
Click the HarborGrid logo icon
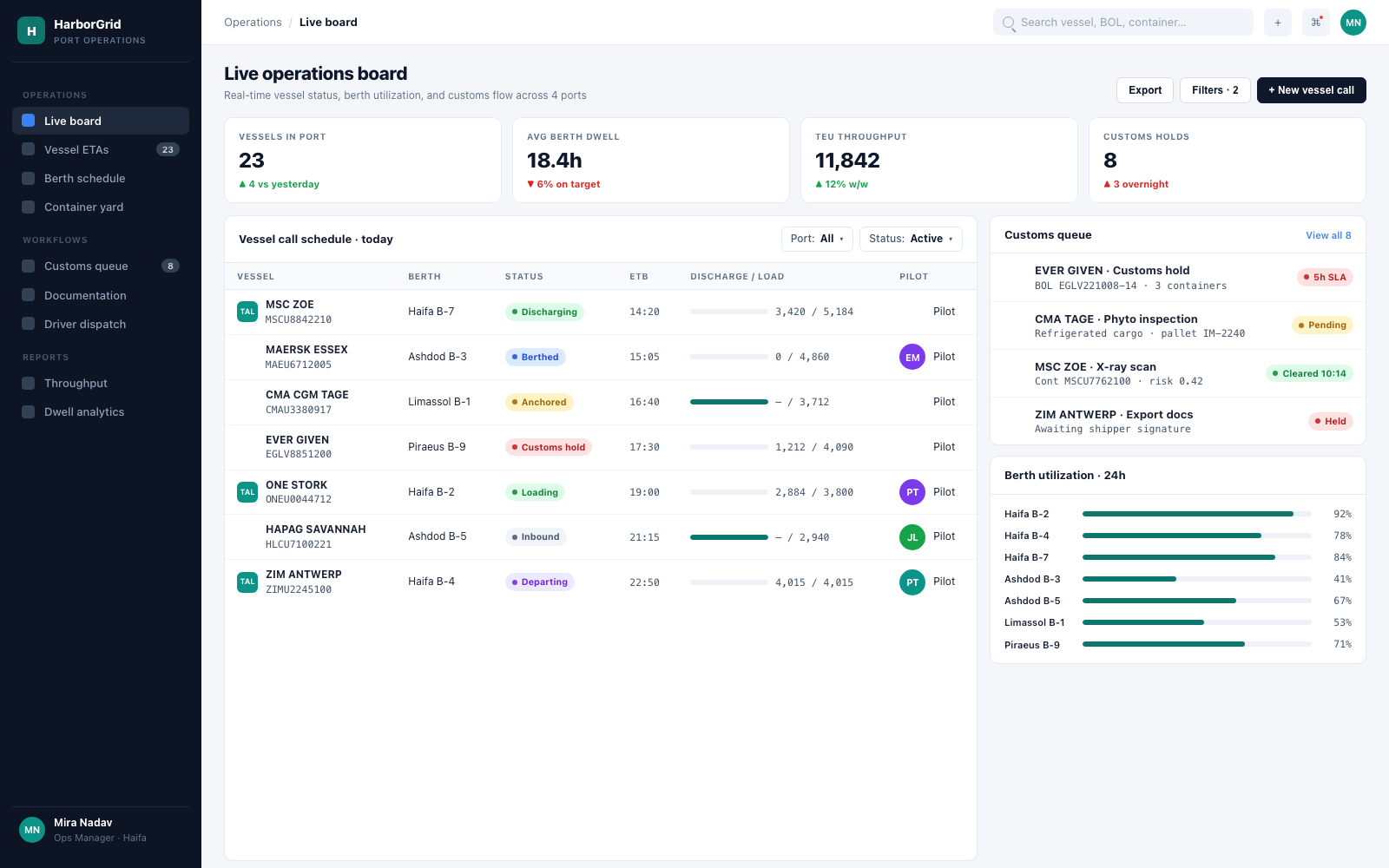pyautogui.click(x=31, y=30)
